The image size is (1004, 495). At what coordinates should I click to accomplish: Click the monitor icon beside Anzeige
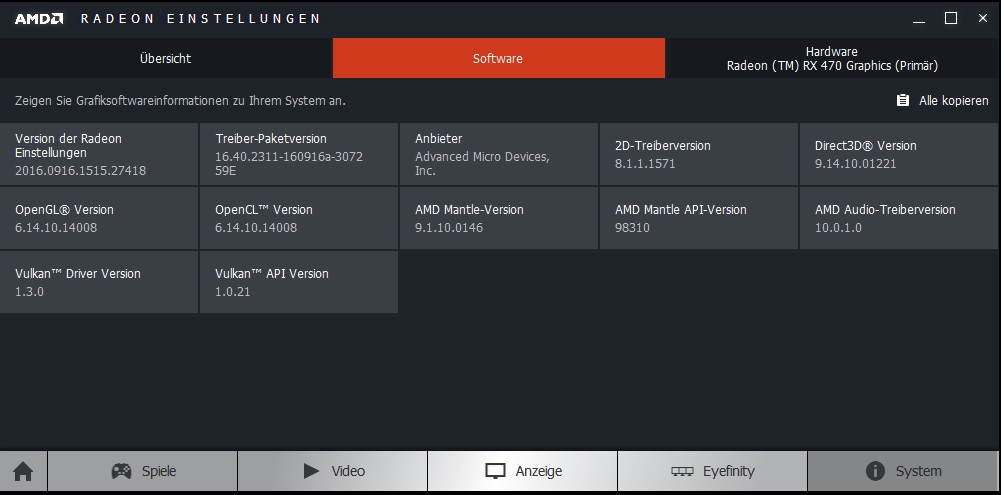pos(496,472)
